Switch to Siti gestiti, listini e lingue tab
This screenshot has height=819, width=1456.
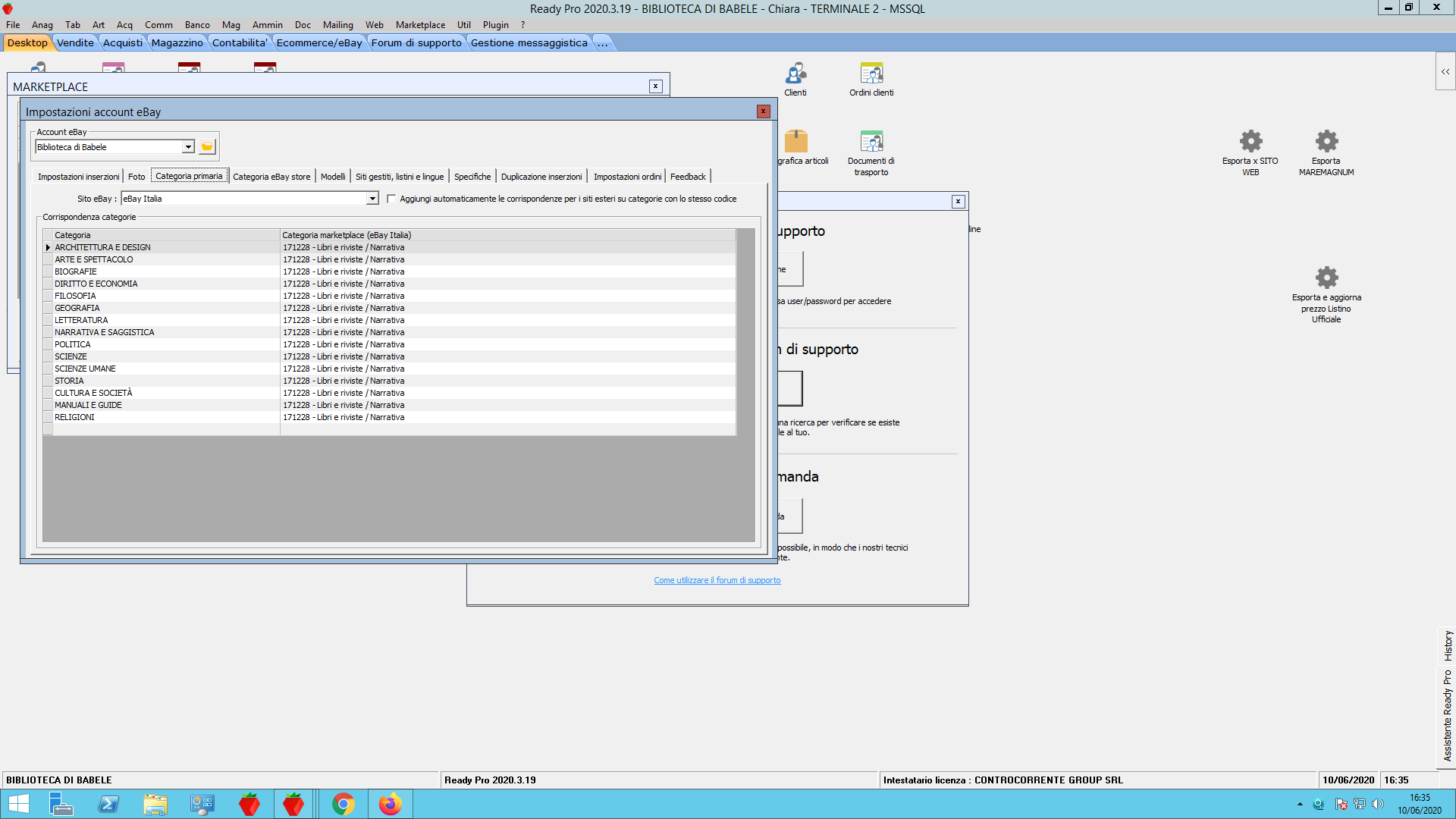400,177
